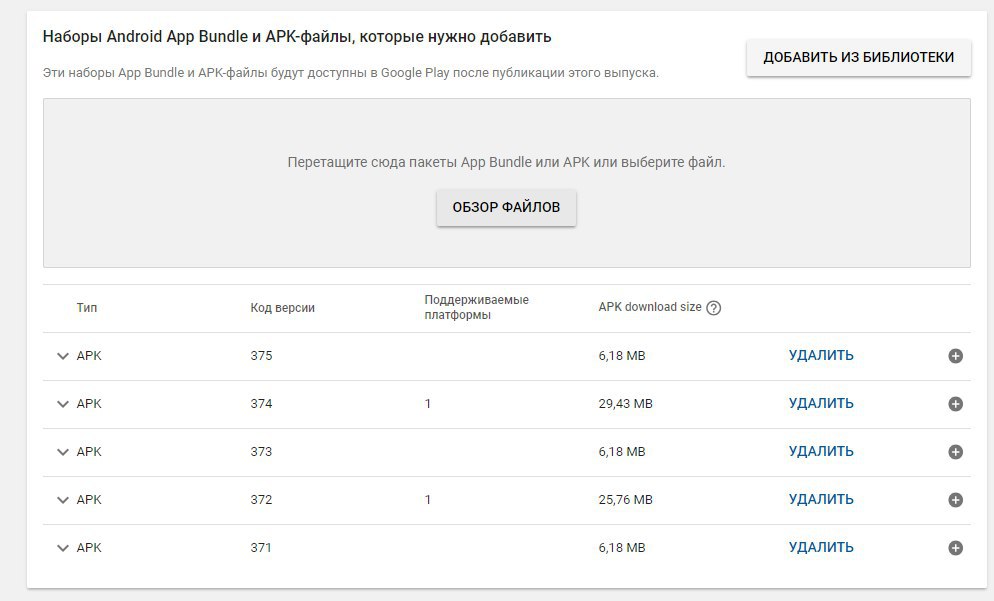Expand the APK row with version 375
The image size is (994, 601).
coord(63,356)
